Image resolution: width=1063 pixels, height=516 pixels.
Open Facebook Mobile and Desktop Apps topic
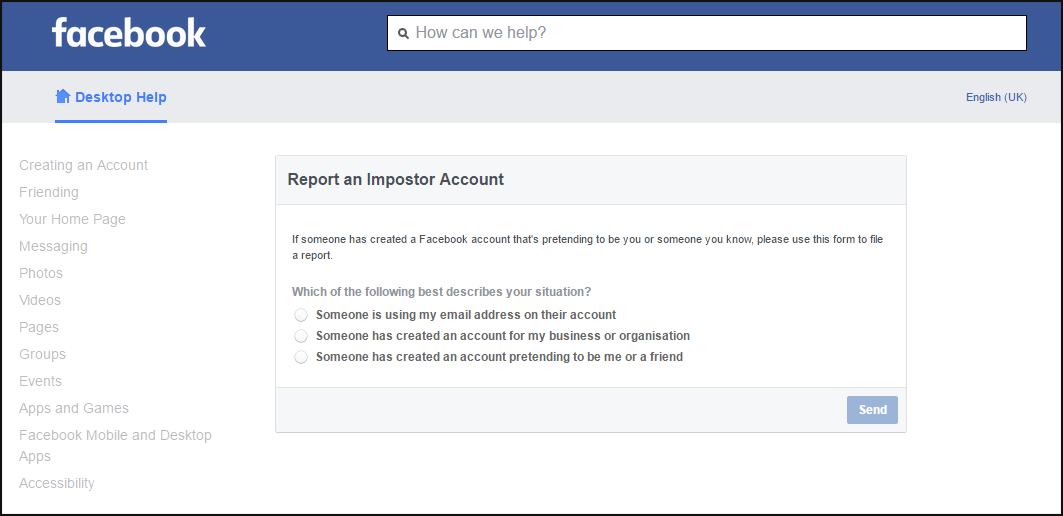(x=115, y=445)
